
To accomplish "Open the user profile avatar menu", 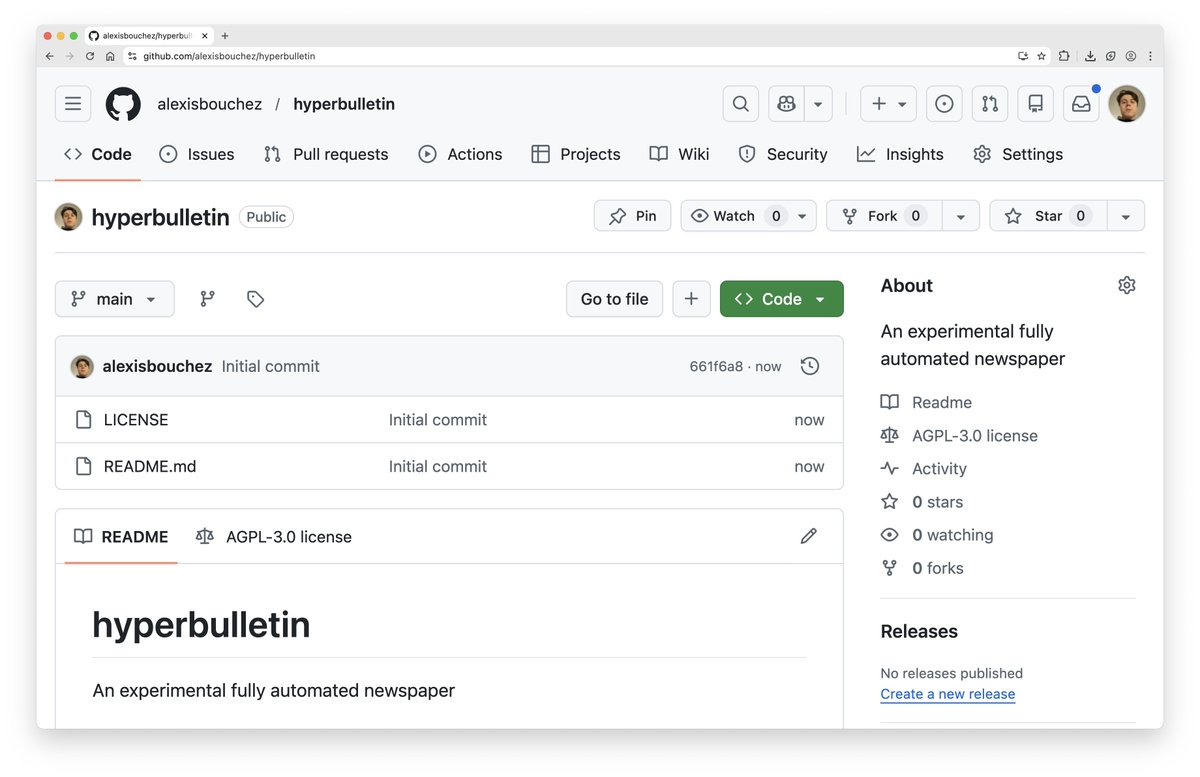I will 1127,104.
